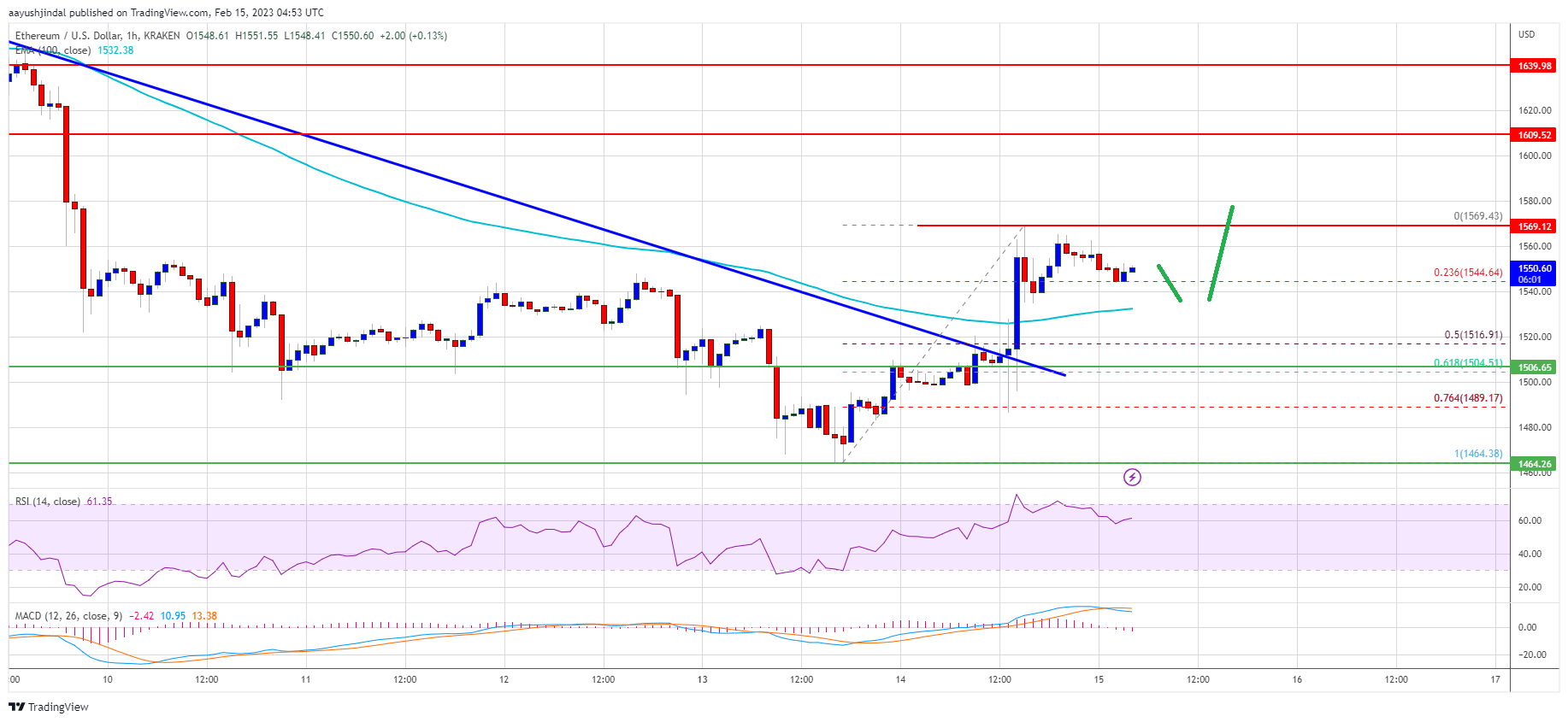Click the MACD -20.00 axis tick

(x=1532, y=655)
